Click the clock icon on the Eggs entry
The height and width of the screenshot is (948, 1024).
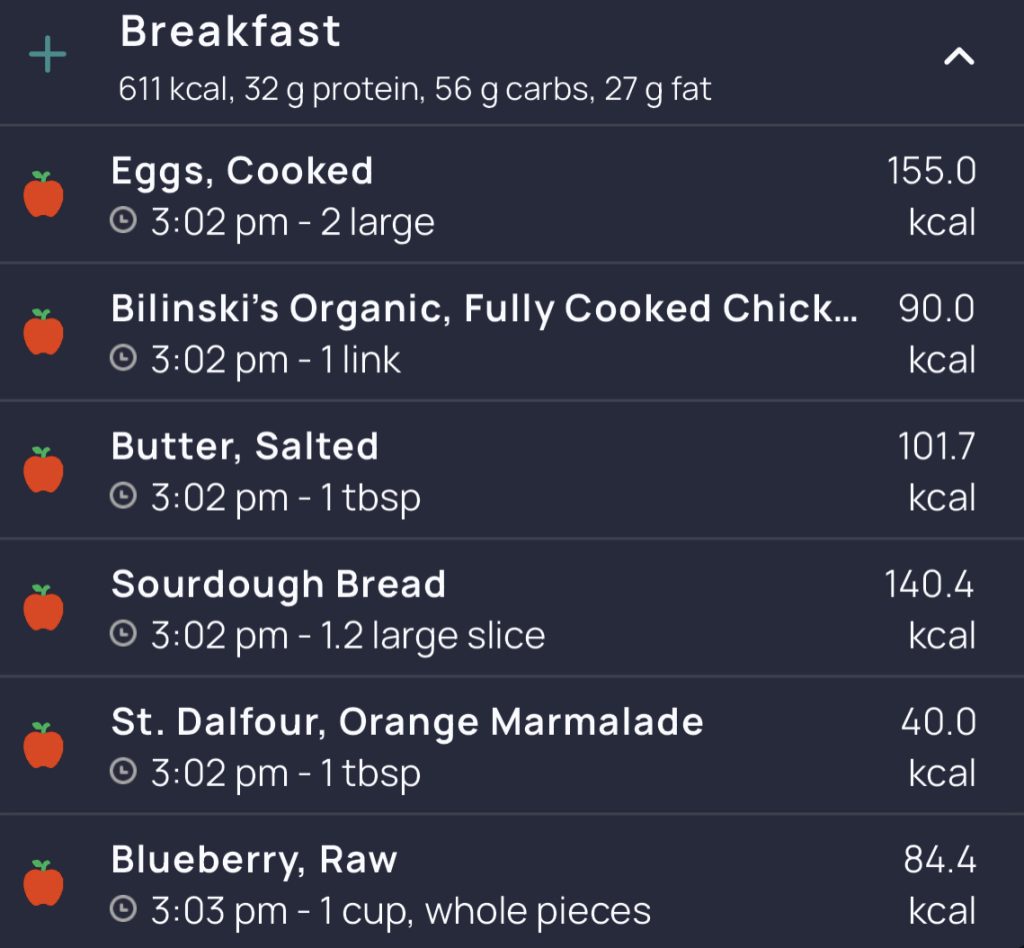(x=124, y=222)
